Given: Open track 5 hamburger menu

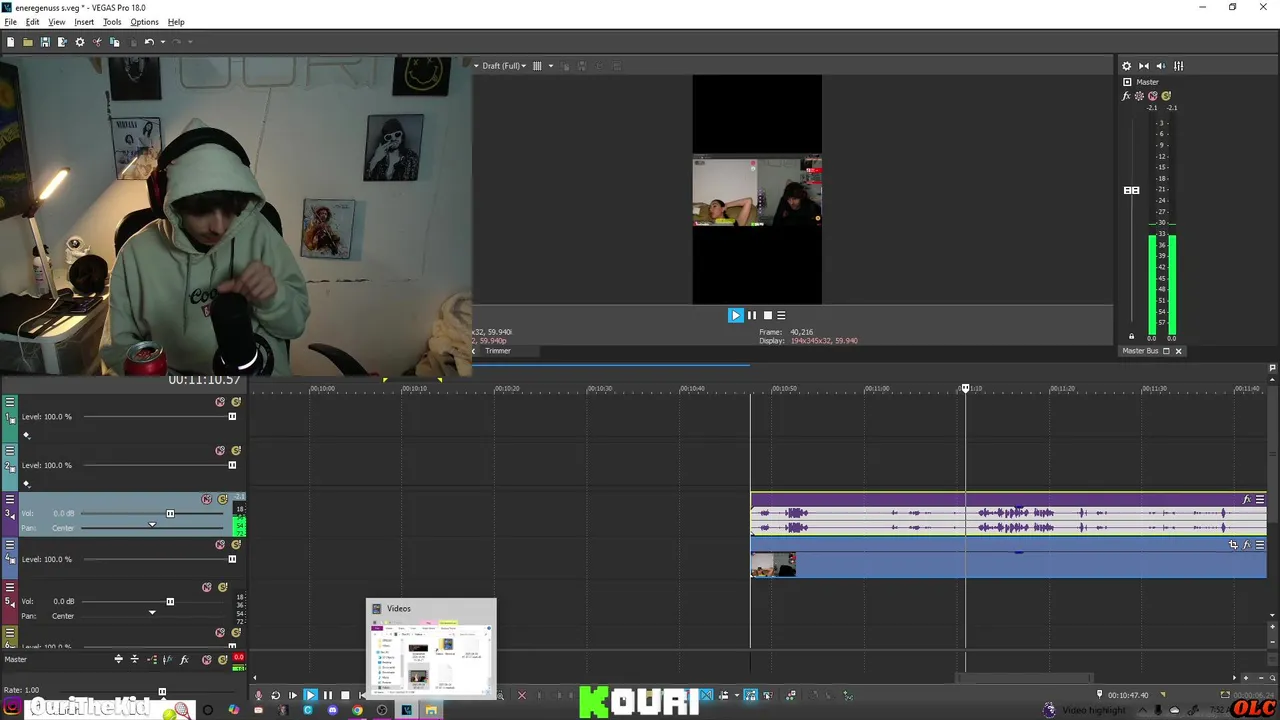Looking at the screenshot, I should [10, 587].
